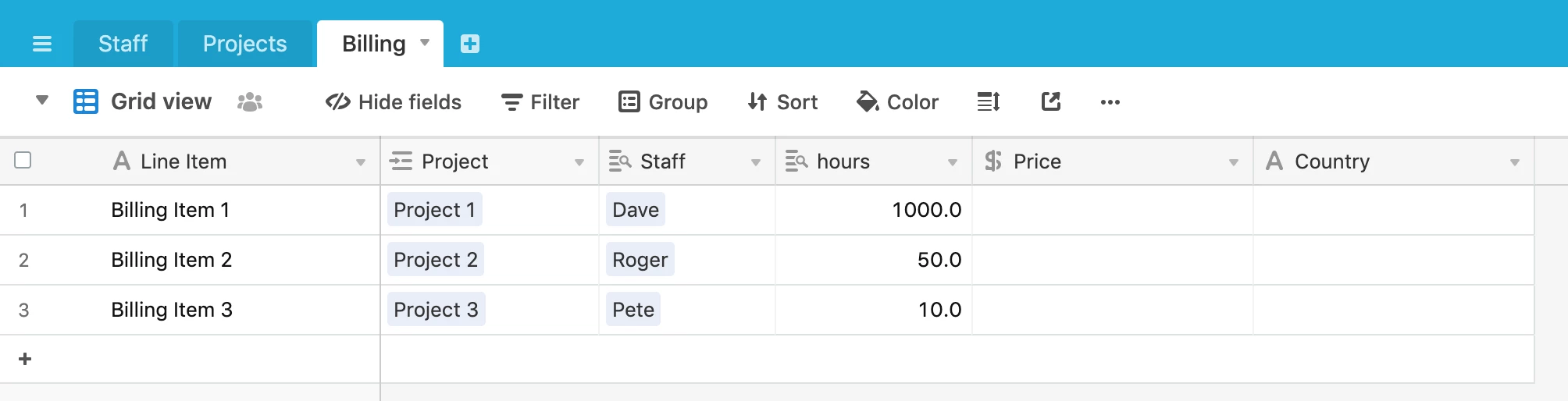Viewport: 1568px width, 401px height.
Task: Switch to the Staff table tab
Action: [x=123, y=44]
